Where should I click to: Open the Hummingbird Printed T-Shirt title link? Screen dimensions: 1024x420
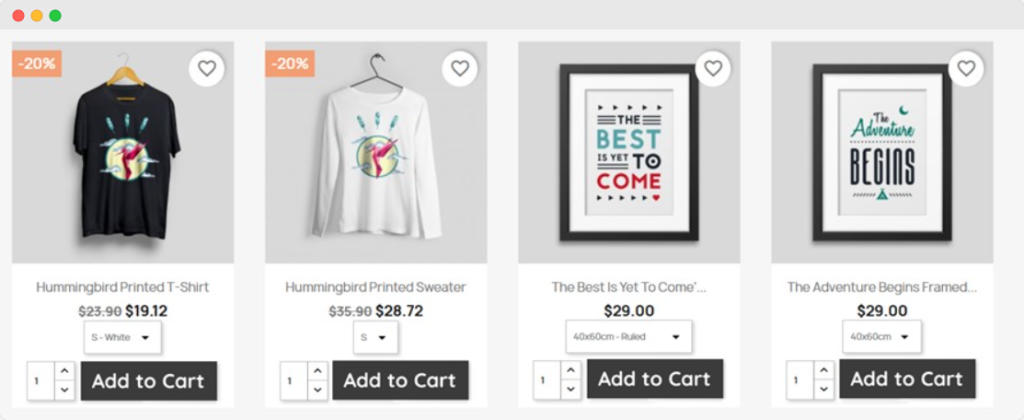coord(122,287)
